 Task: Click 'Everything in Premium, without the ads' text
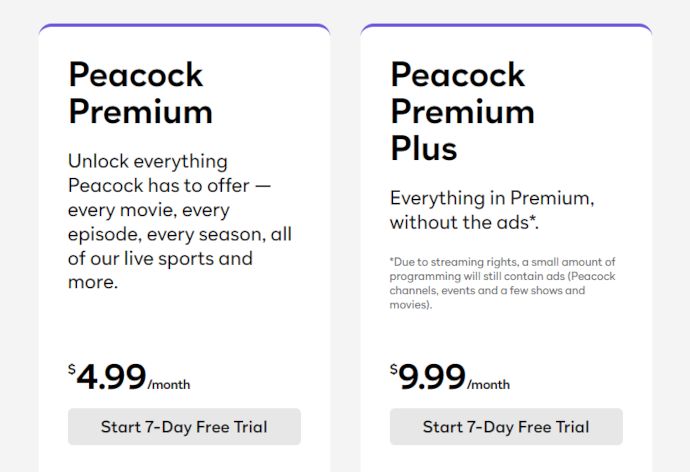coord(492,210)
